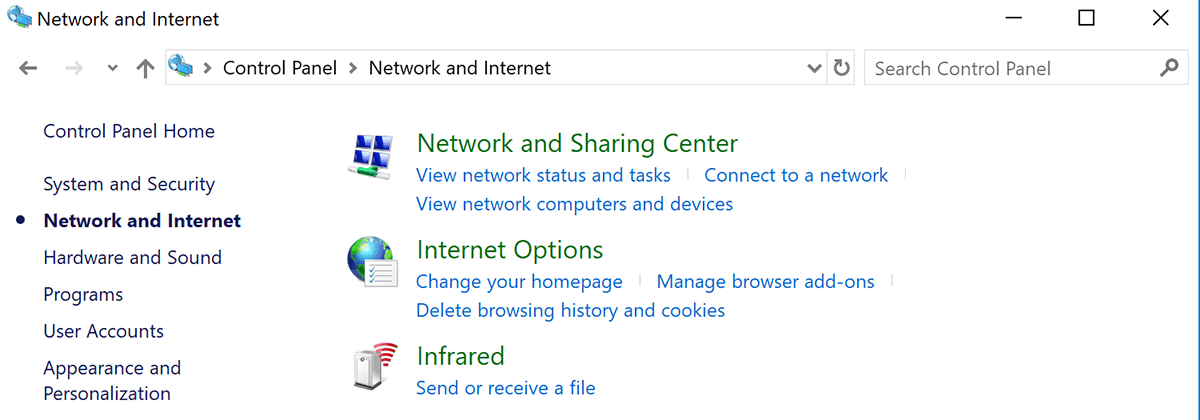Click Delete browsing history and cookies
The image size is (1200, 420).
570,310
